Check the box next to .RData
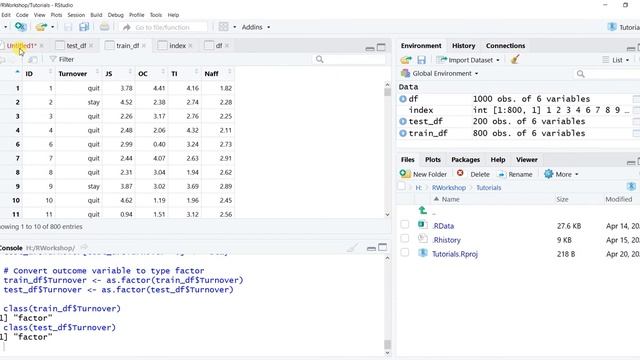Image resolution: width=640 pixels, height=360 pixels. tap(404, 224)
